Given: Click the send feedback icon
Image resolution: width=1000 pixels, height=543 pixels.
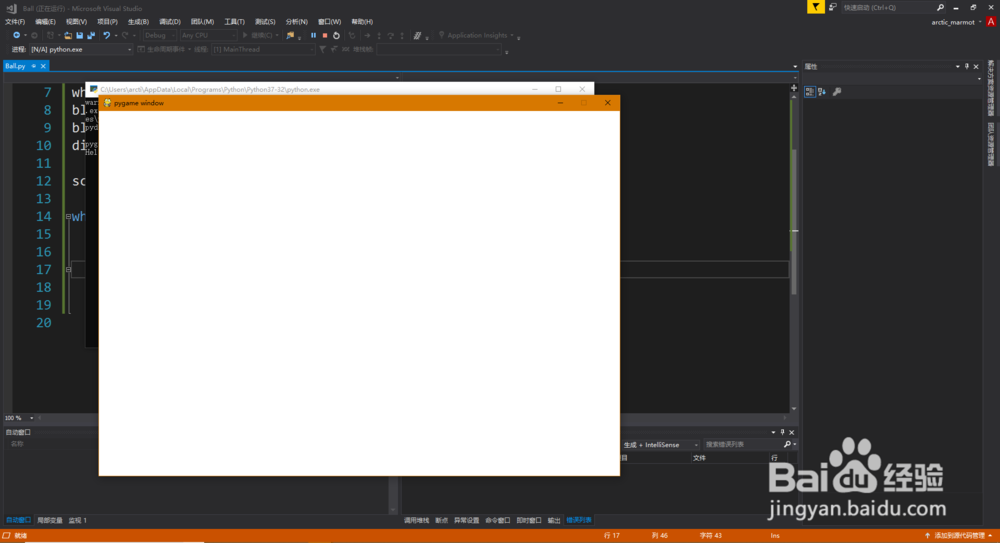Looking at the screenshot, I should tap(833, 7).
